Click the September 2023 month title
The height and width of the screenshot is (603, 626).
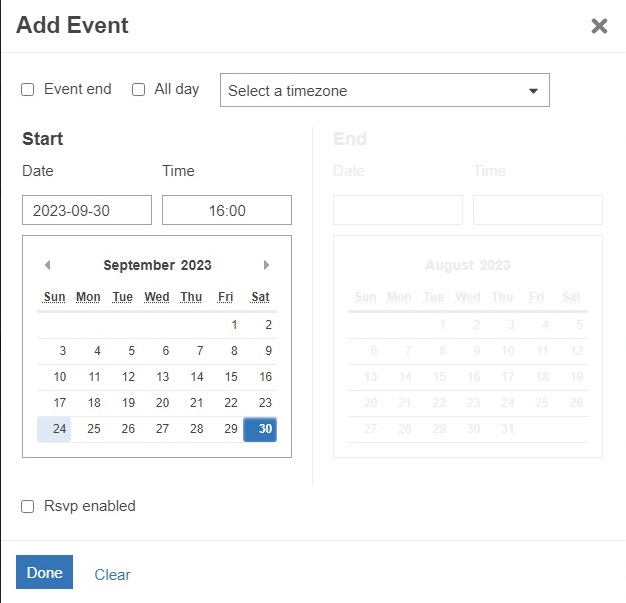tap(157, 265)
